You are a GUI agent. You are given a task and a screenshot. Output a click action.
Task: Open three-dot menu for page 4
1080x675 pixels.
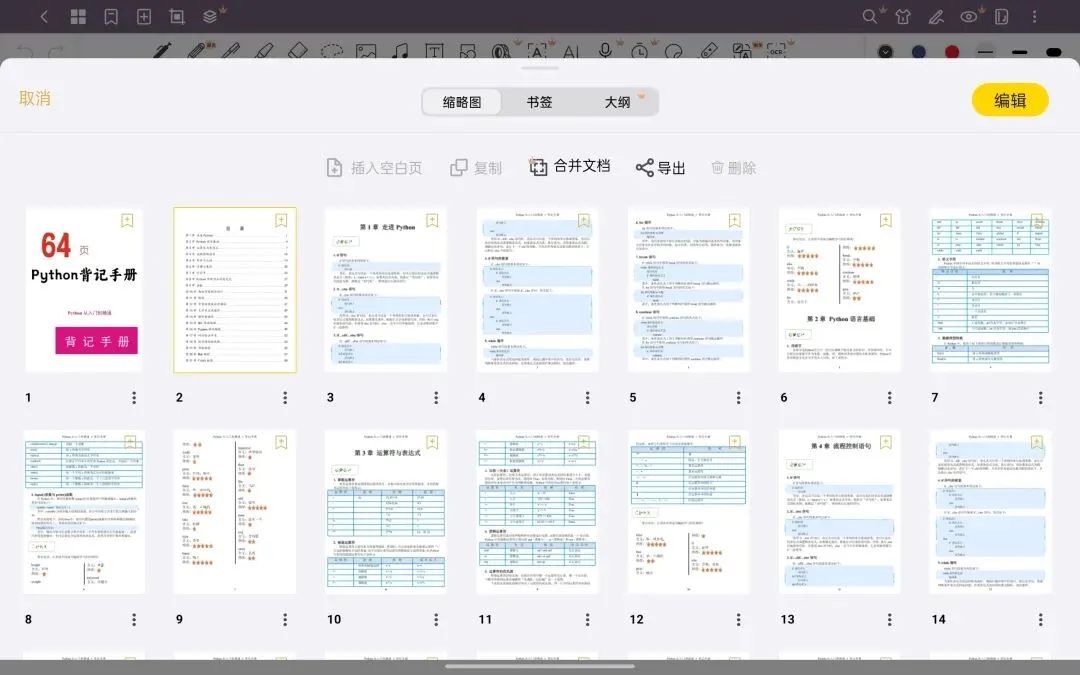pyautogui.click(x=587, y=397)
